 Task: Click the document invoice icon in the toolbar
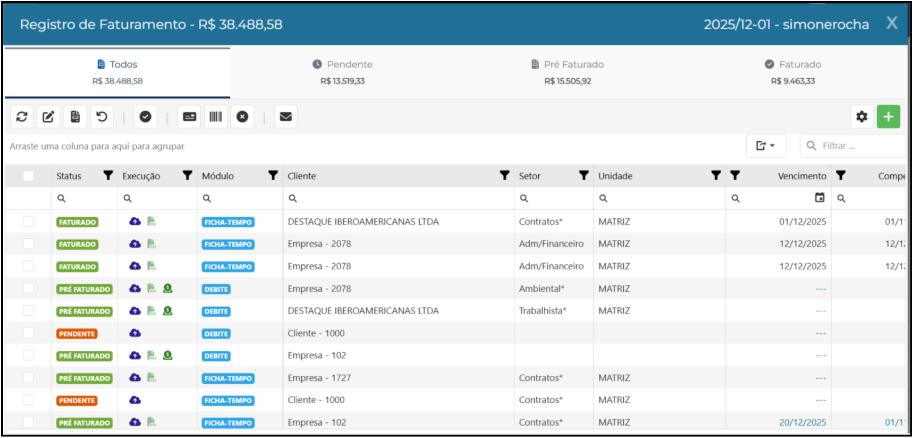(76, 117)
